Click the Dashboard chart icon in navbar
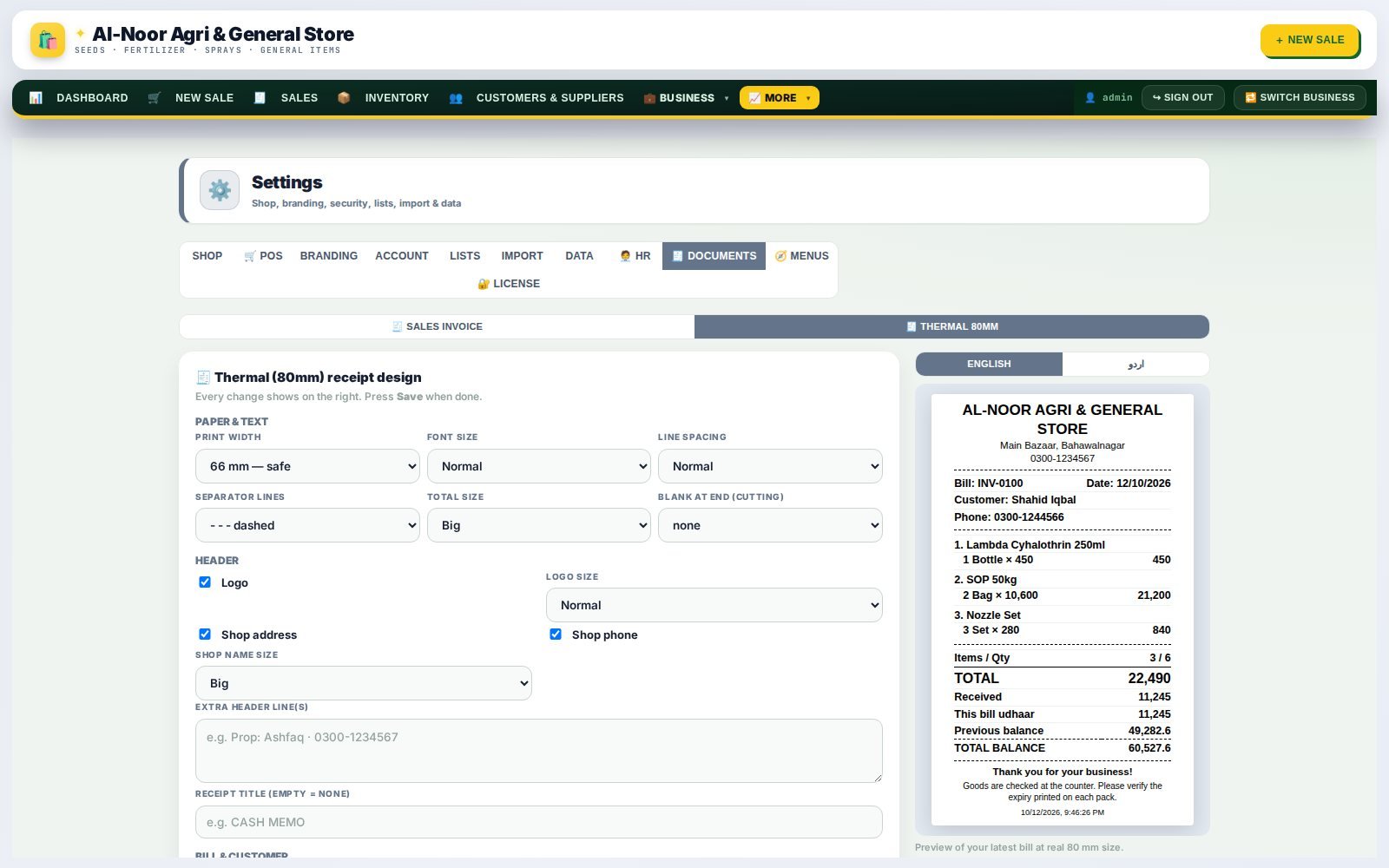Image resolution: width=1389 pixels, height=868 pixels. (36, 98)
